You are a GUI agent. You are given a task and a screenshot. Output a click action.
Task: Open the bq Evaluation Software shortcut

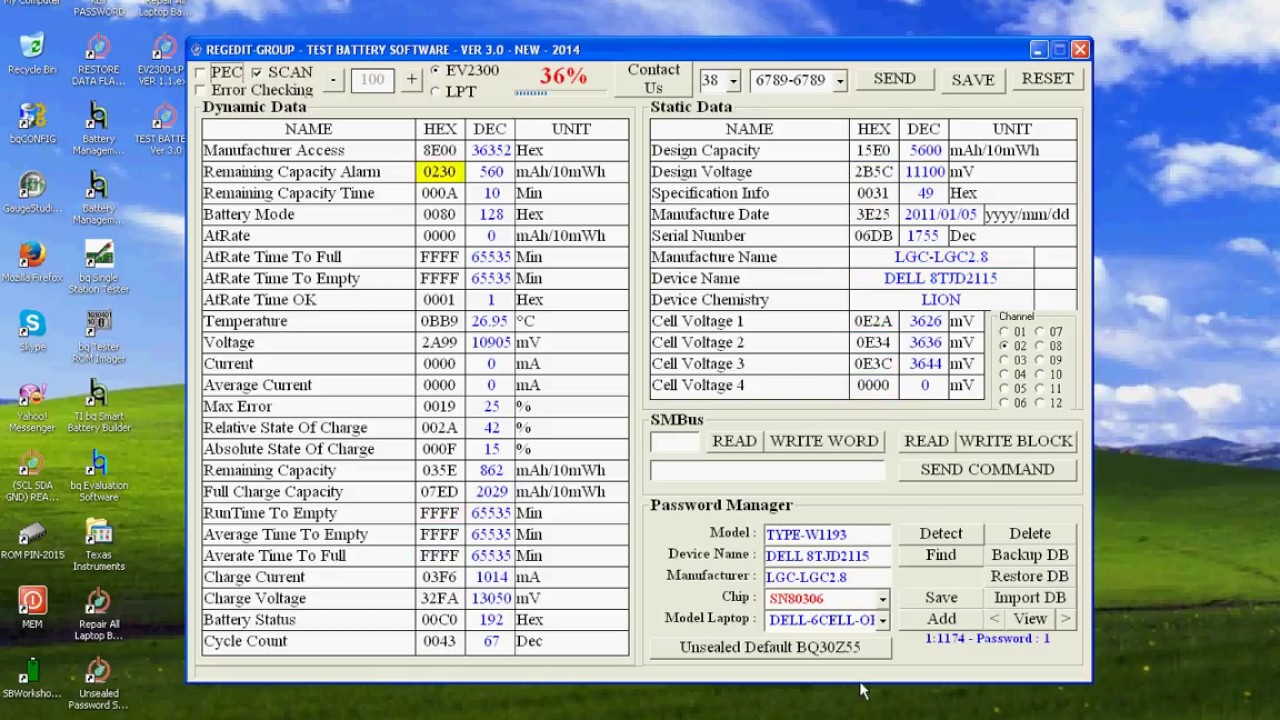pos(99,475)
